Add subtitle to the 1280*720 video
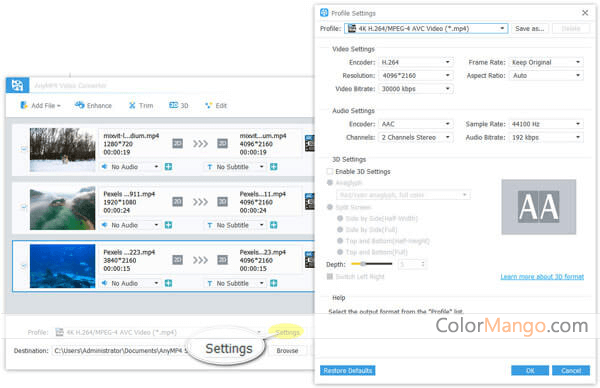The image size is (600, 388). pos(273,166)
